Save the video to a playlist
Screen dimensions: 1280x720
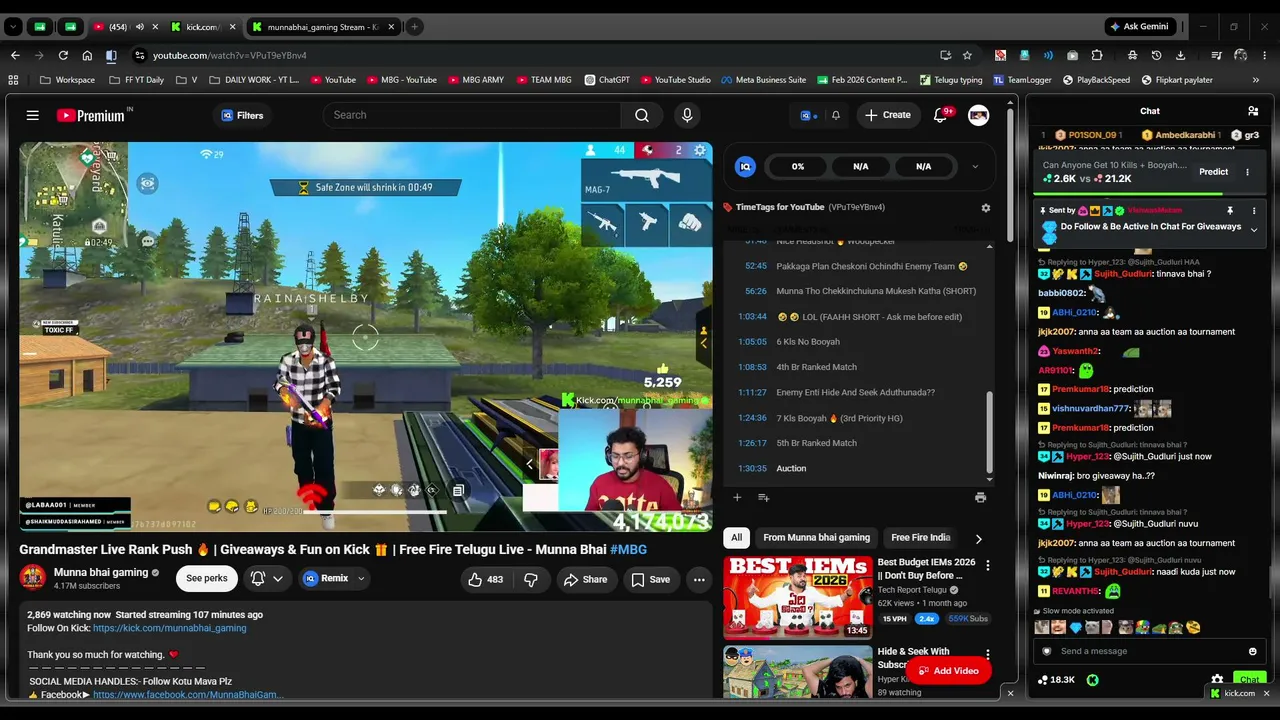(650, 579)
